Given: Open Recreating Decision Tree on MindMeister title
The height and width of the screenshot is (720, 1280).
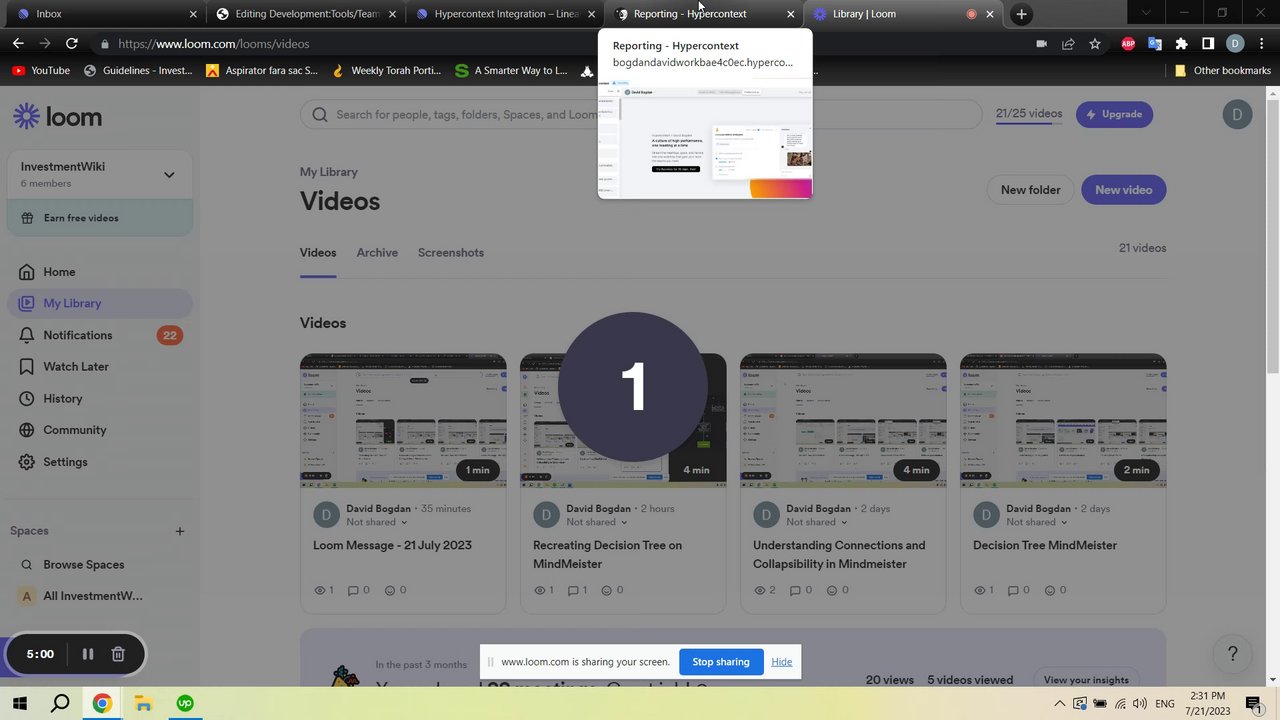Looking at the screenshot, I should point(607,555).
